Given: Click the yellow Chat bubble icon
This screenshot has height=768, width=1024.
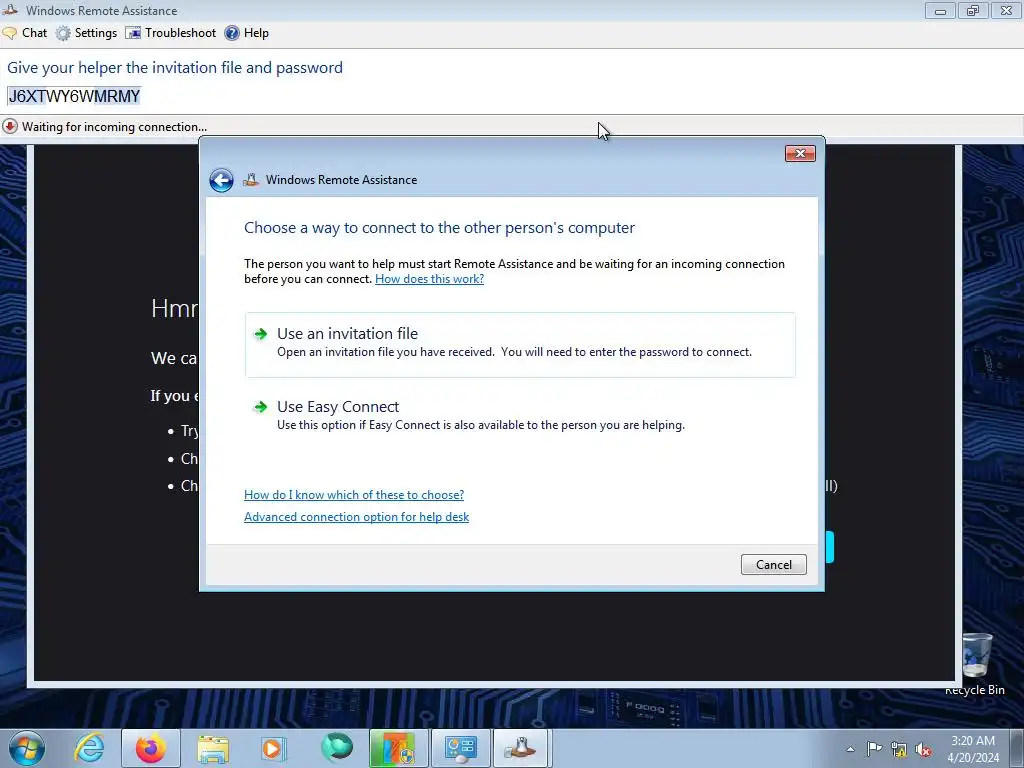Looking at the screenshot, I should click(x=10, y=33).
